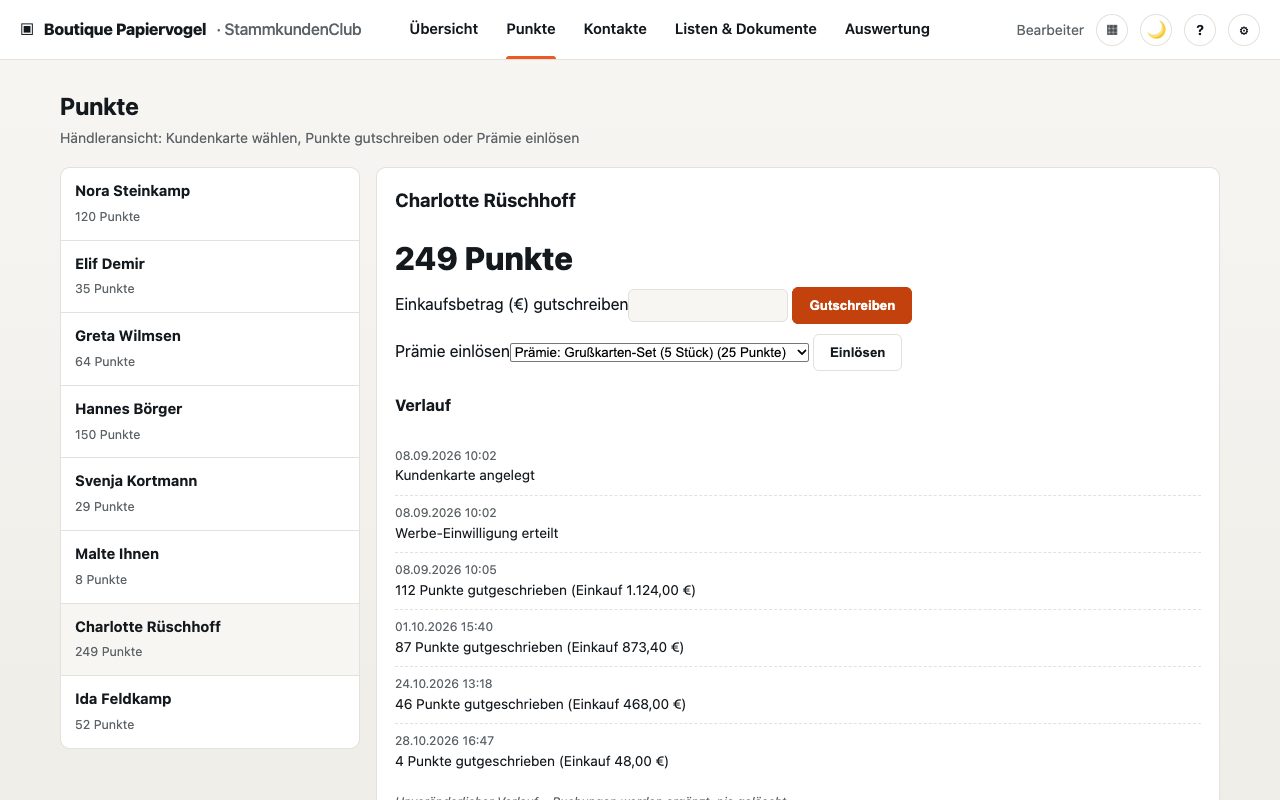Click the 'Werbe-Einwilligung erteilt' entry
1280x800 pixels.
point(477,533)
